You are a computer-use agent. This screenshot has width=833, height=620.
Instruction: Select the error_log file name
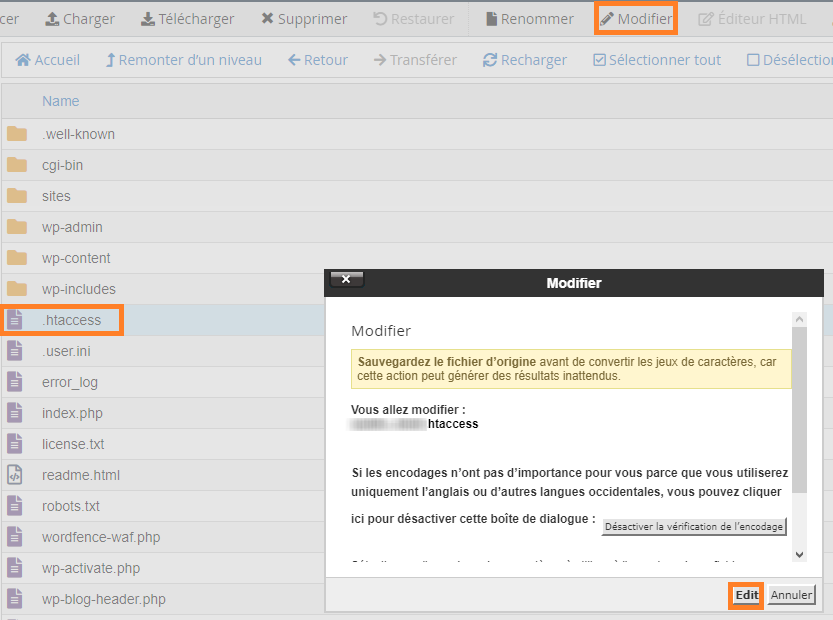[70, 383]
